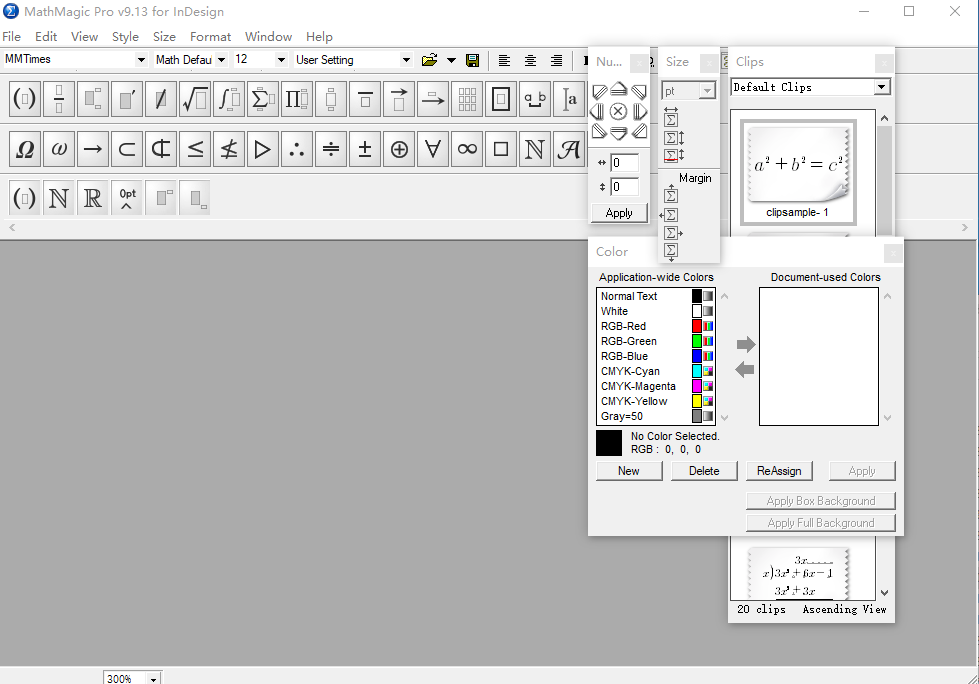Click the Apply Full Background button

click(x=821, y=522)
